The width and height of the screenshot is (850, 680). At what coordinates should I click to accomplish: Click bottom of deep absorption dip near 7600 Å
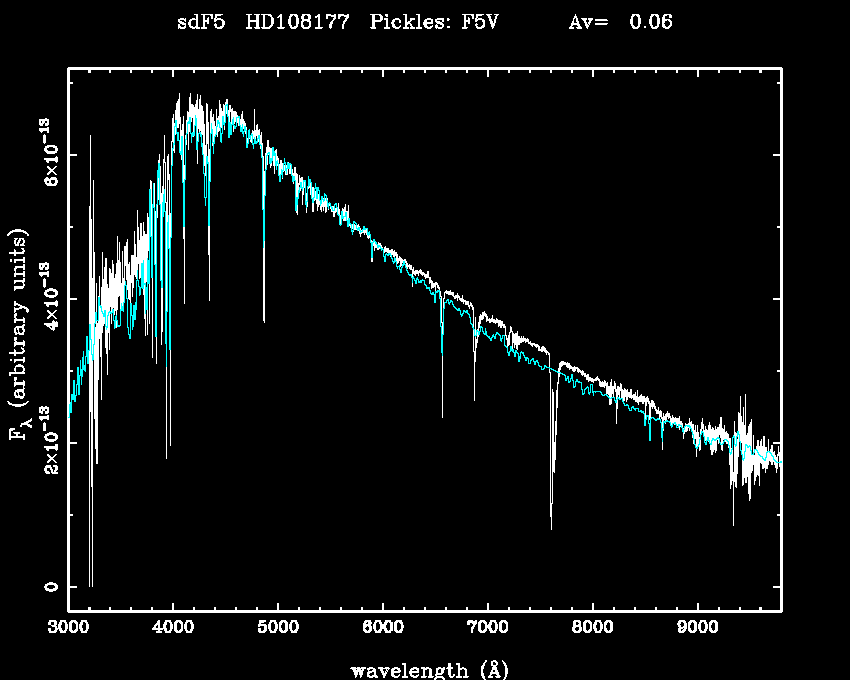[x=551, y=526]
